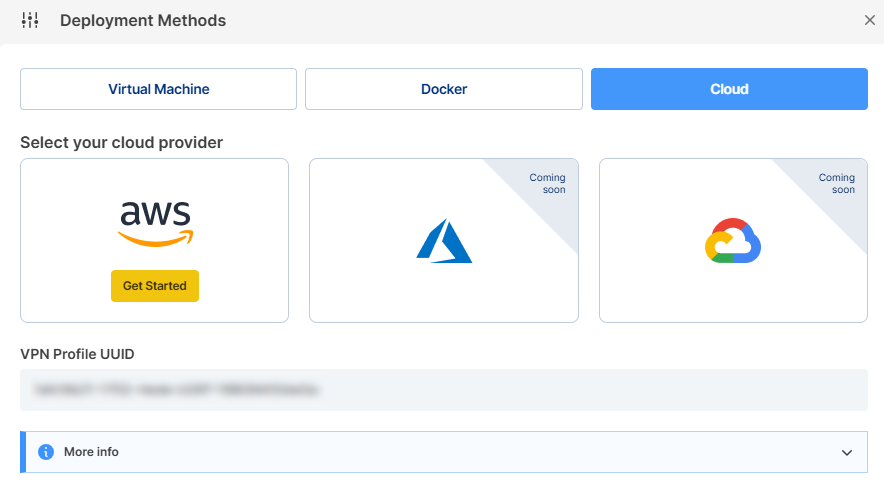The image size is (884, 485).
Task: Switch to the Virtual Machine tab
Action: pyautogui.click(x=158, y=89)
